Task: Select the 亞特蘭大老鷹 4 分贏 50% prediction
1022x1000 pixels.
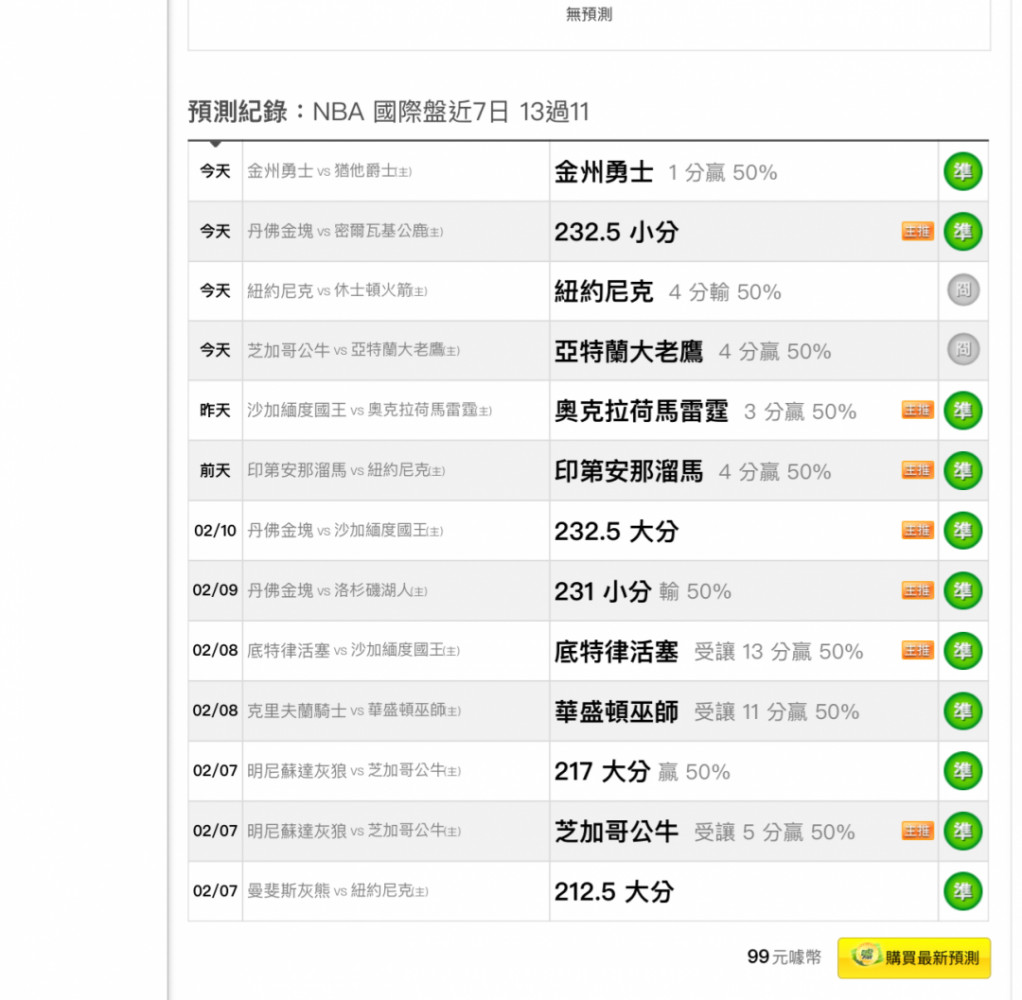Action: (x=693, y=352)
